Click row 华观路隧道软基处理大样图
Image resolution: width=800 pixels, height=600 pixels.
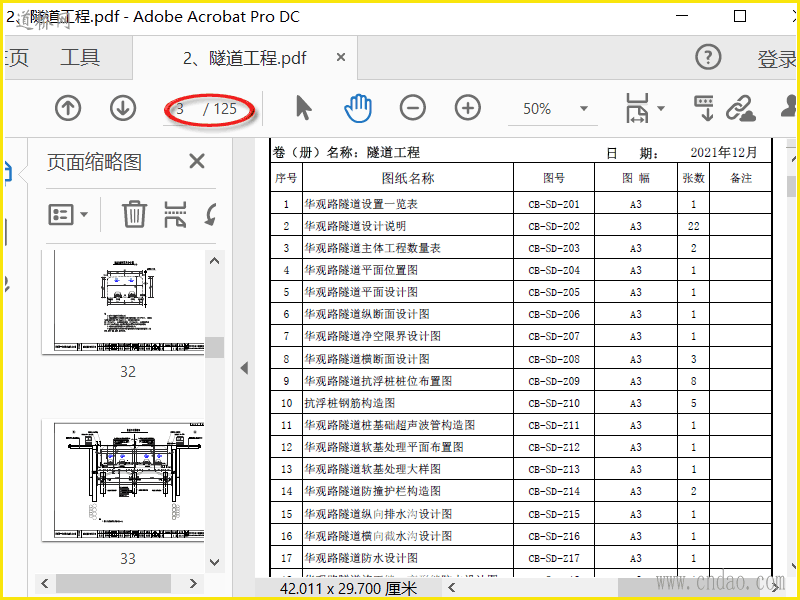(x=520, y=469)
